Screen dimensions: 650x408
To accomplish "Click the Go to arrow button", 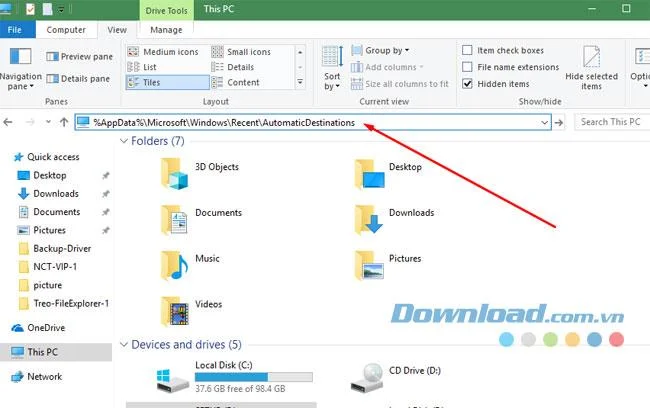I will tap(559, 123).
